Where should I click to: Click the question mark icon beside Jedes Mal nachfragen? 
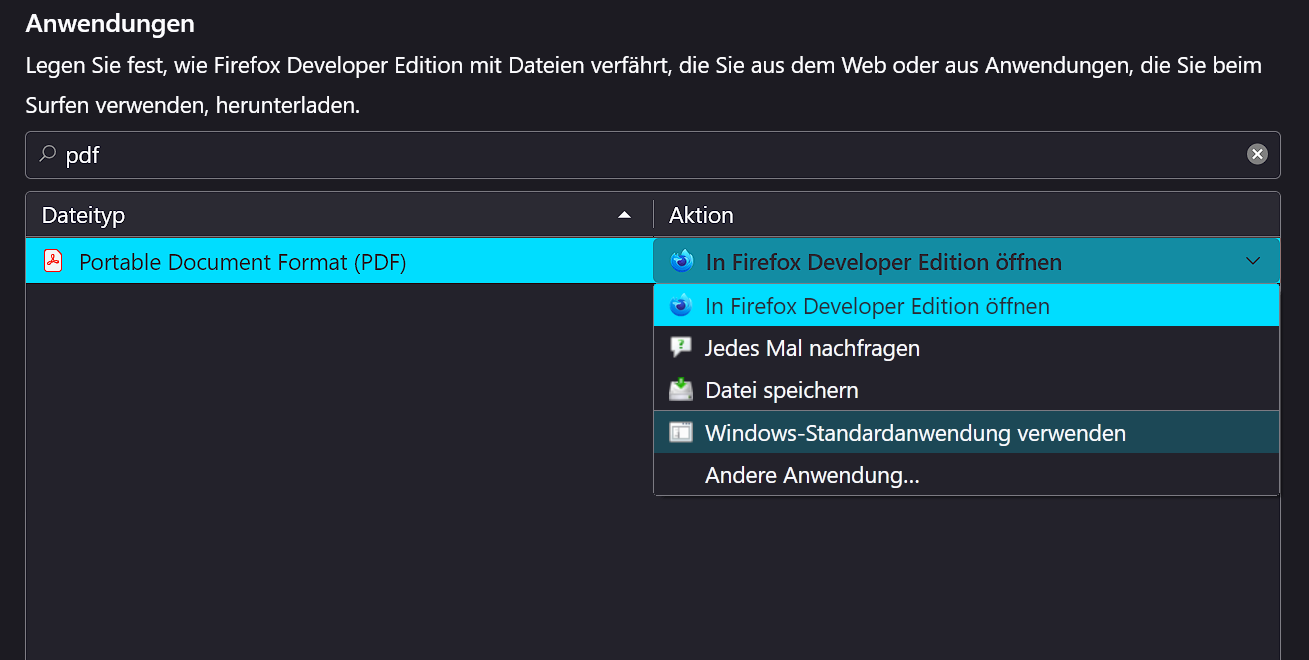pos(681,347)
